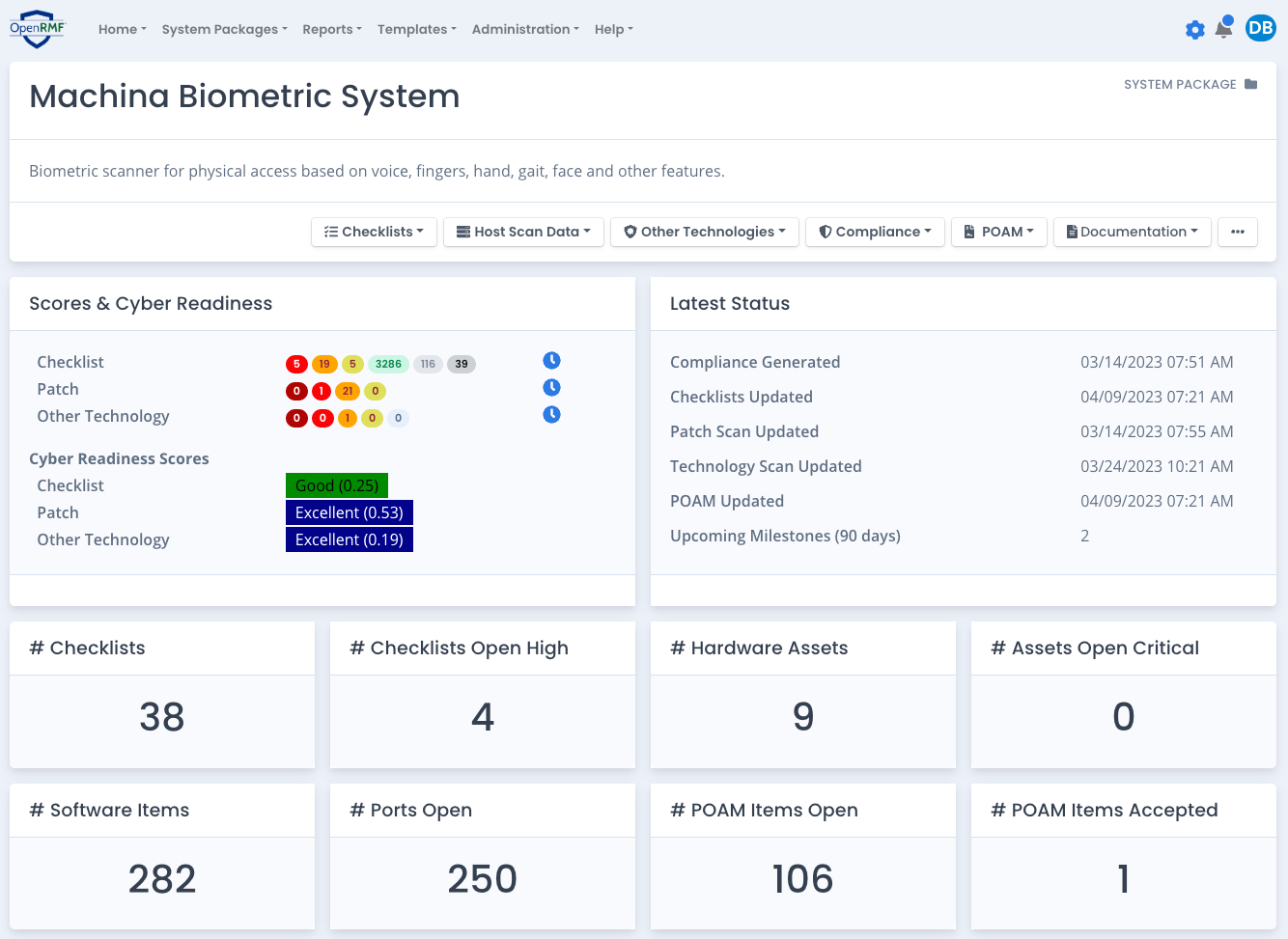
Task: Click the Excellent (0.19) technology score
Action: [x=350, y=539]
